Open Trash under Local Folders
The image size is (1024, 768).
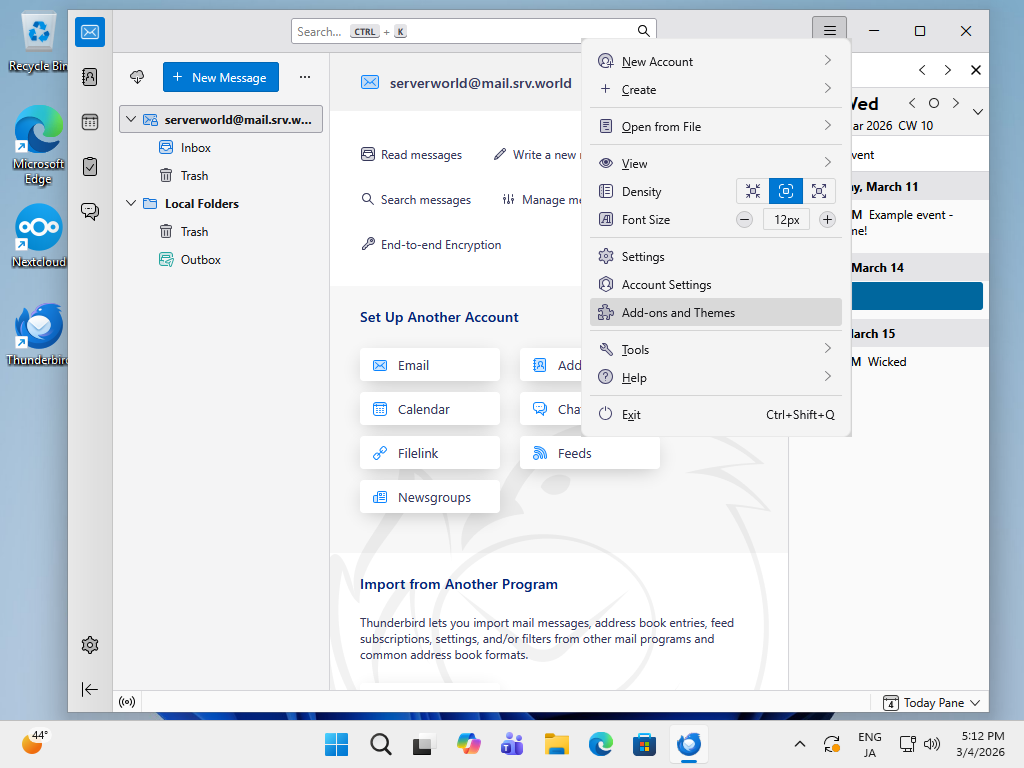[221, 232]
